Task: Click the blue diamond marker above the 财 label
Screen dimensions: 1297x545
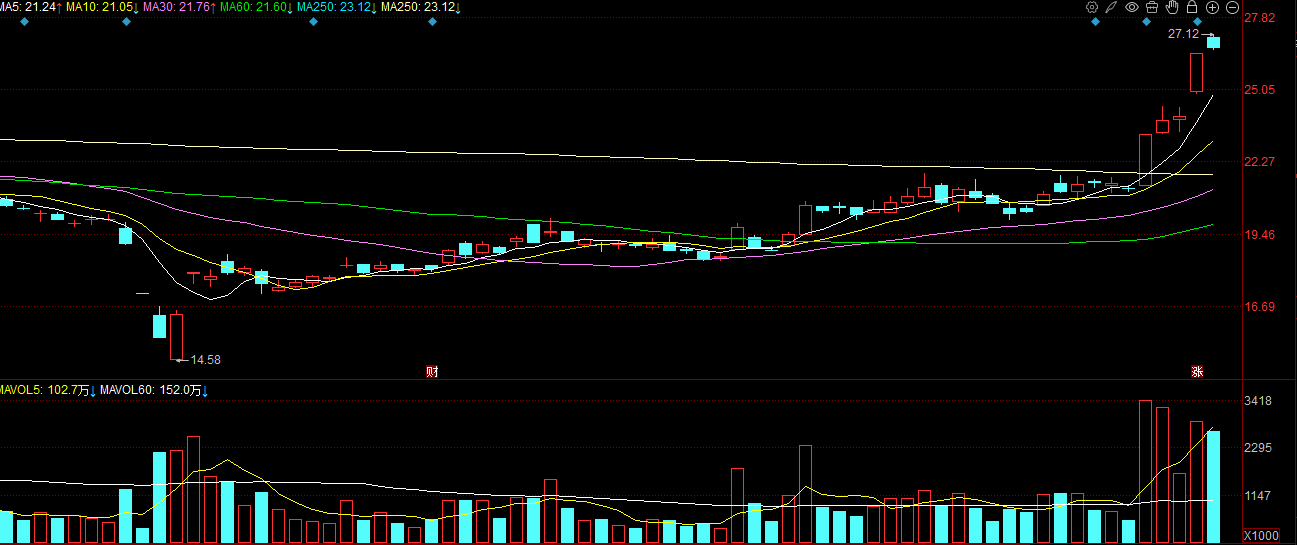Action: [x=432, y=22]
